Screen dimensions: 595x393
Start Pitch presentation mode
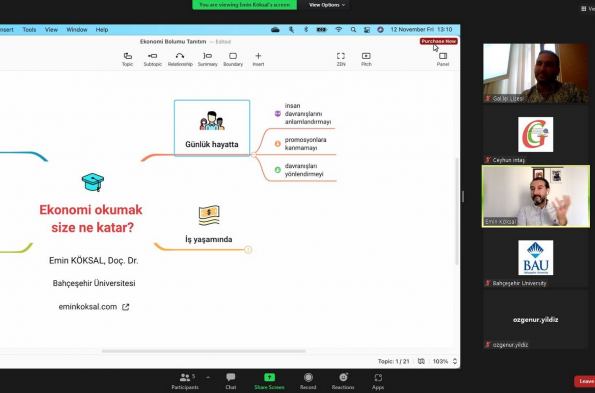pos(366,59)
